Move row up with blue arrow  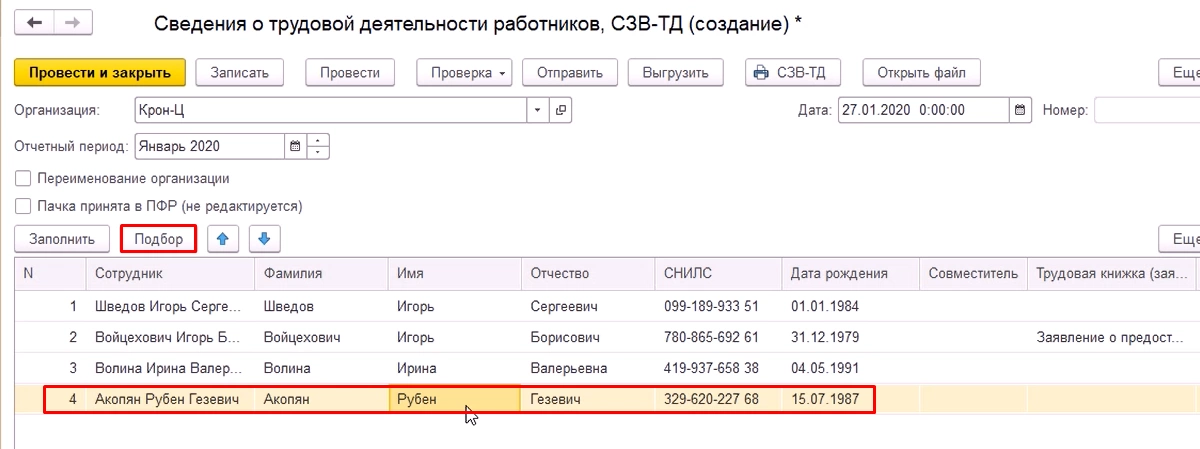click(223, 239)
